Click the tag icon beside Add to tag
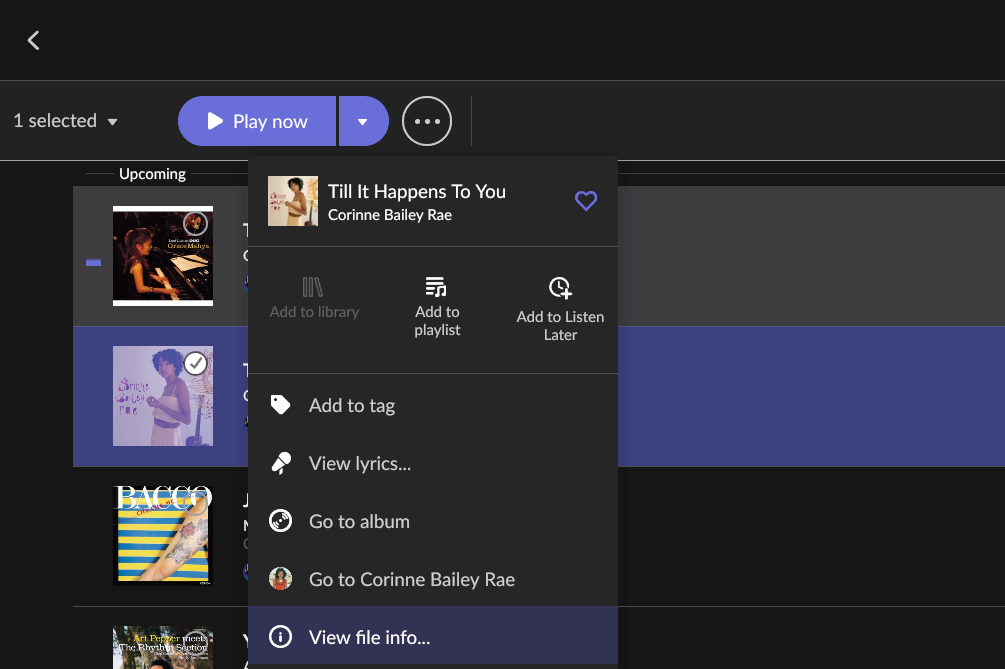This screenshot has height=669, width=1005. [281, 405]
